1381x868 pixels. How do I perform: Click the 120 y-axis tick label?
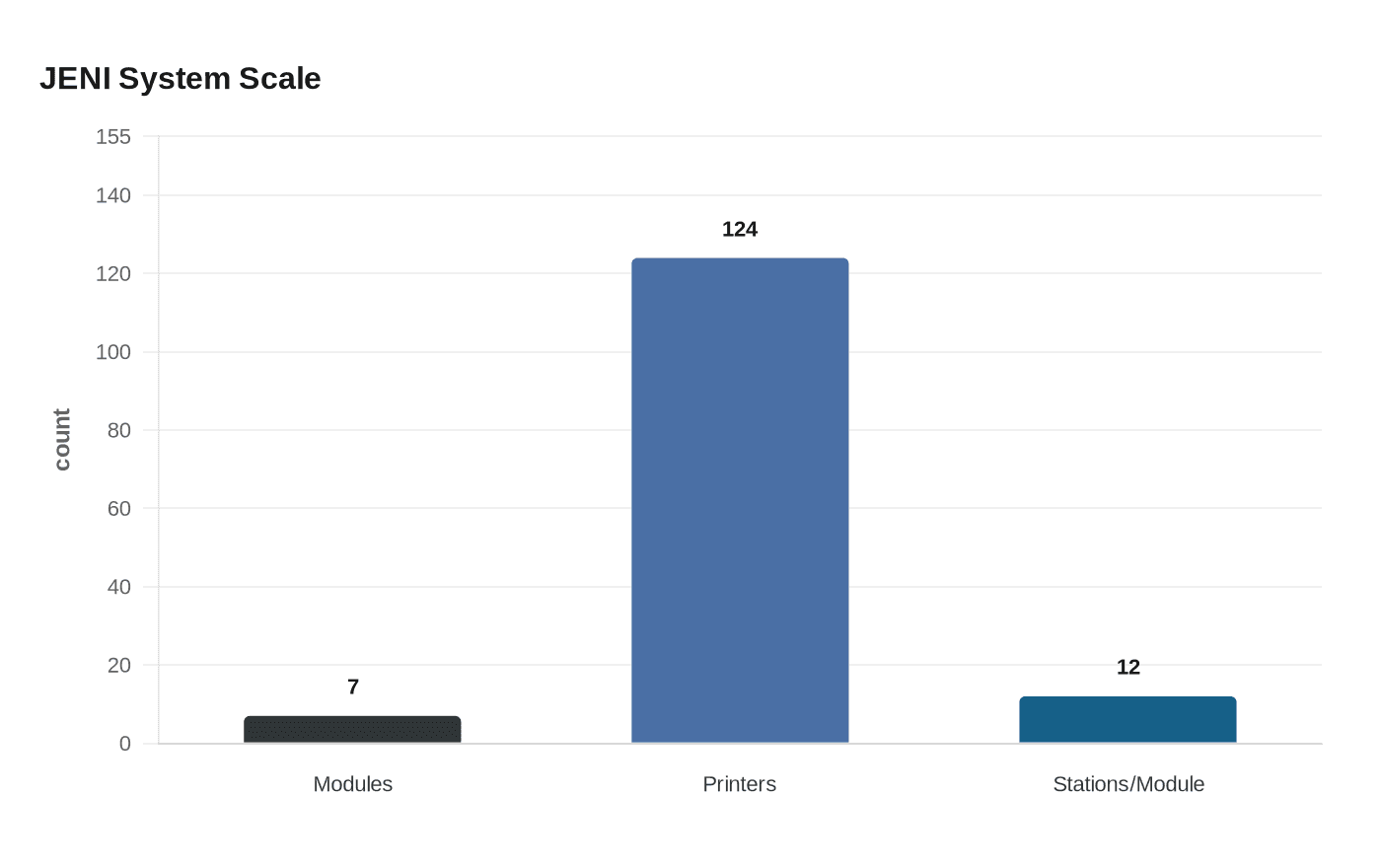click(113, 274)
